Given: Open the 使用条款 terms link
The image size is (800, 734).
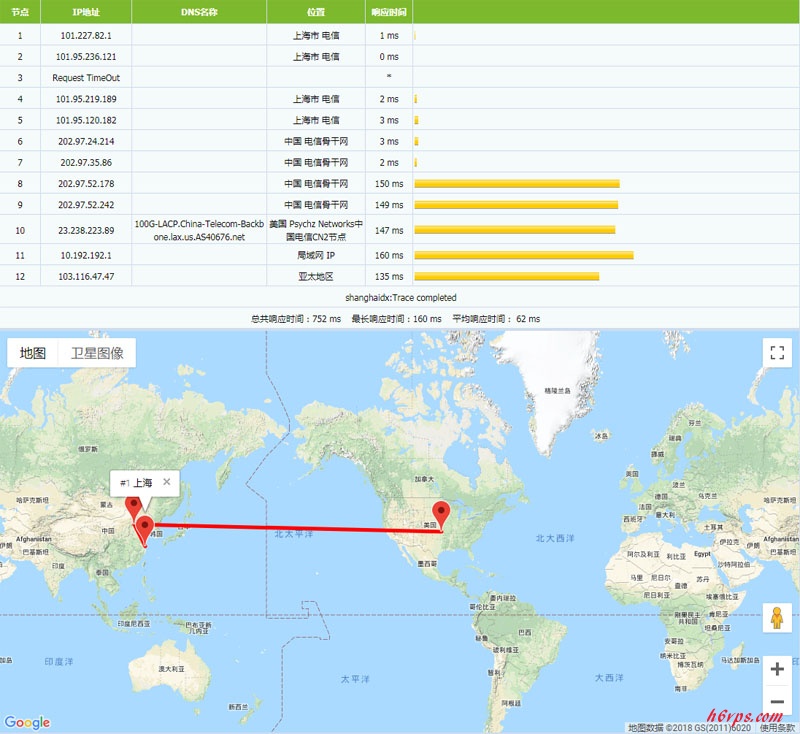Looking at the screenshot, I should click(777, 728).
